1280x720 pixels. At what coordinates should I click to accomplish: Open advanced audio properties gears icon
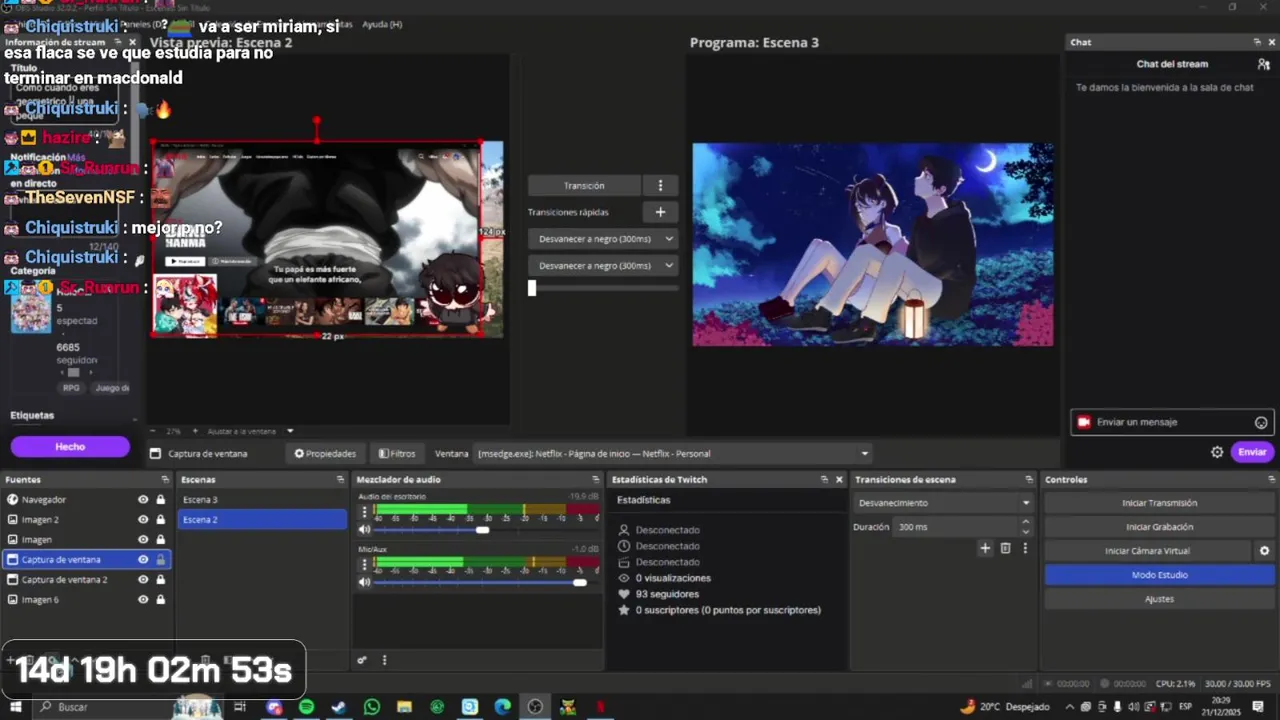tap(362, 660)
